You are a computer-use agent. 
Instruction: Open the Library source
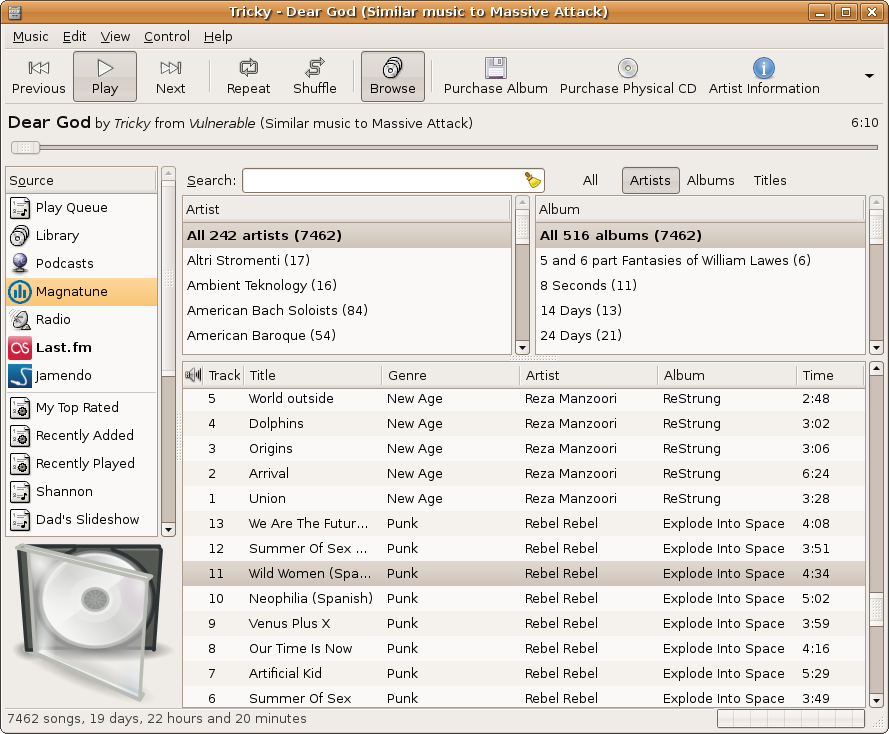coord(82,235)
